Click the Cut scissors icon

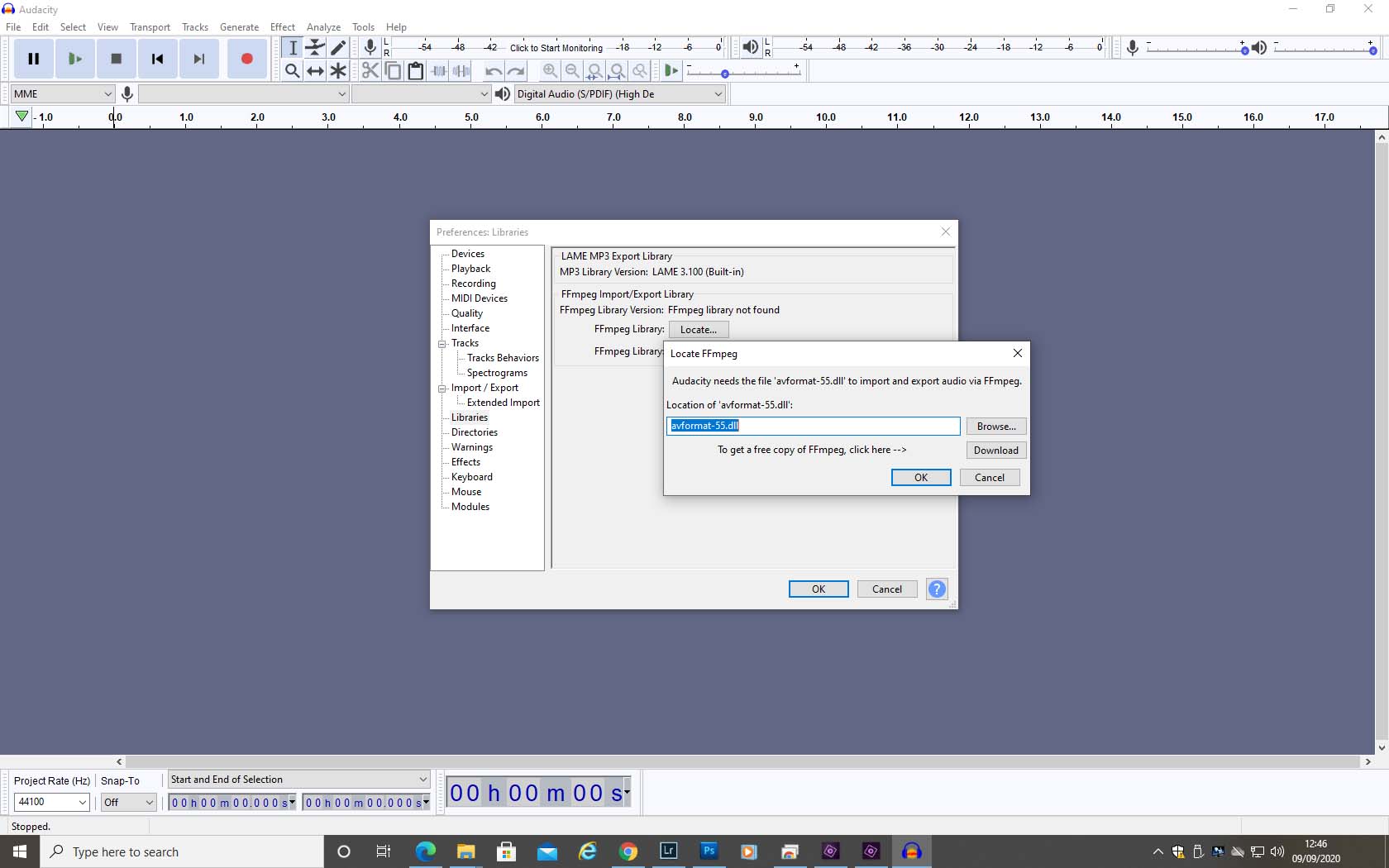point(370,71)
